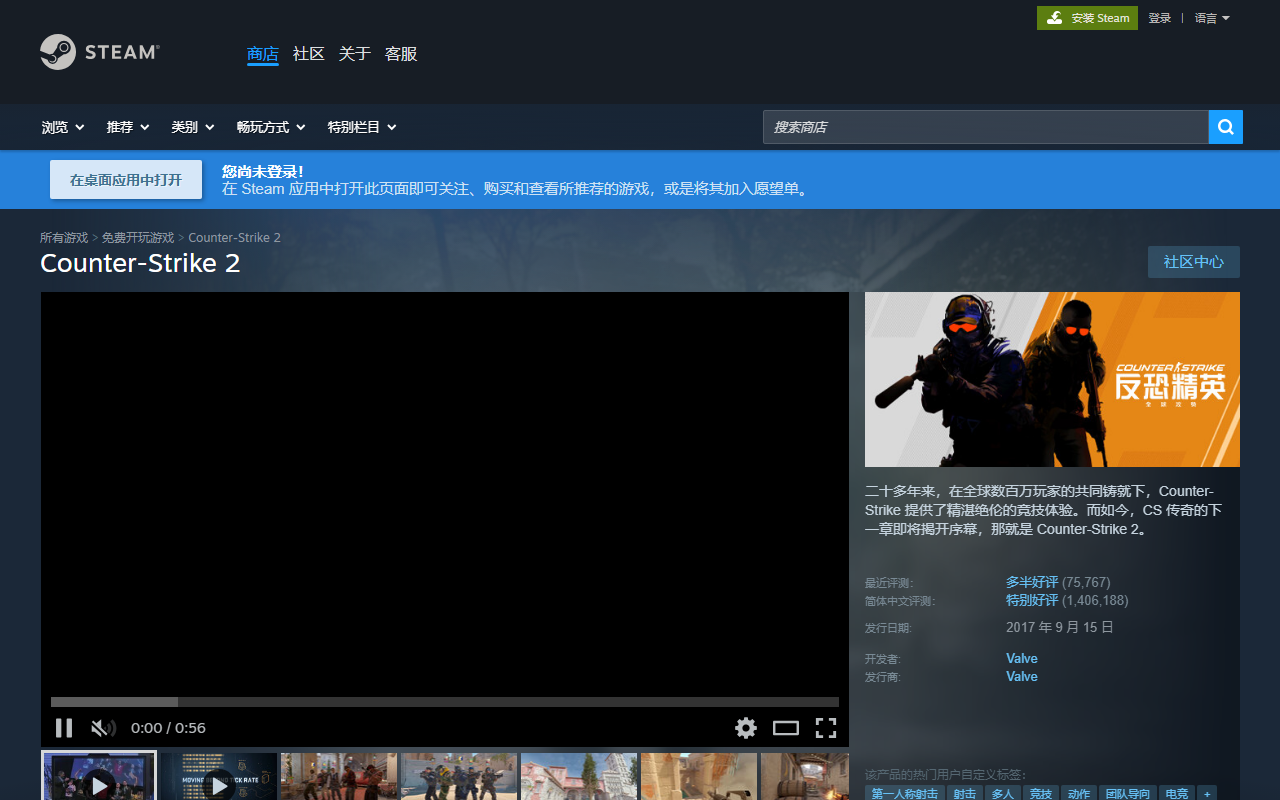
Task: Click the Steam logo
Action: [x=99, y=52]
